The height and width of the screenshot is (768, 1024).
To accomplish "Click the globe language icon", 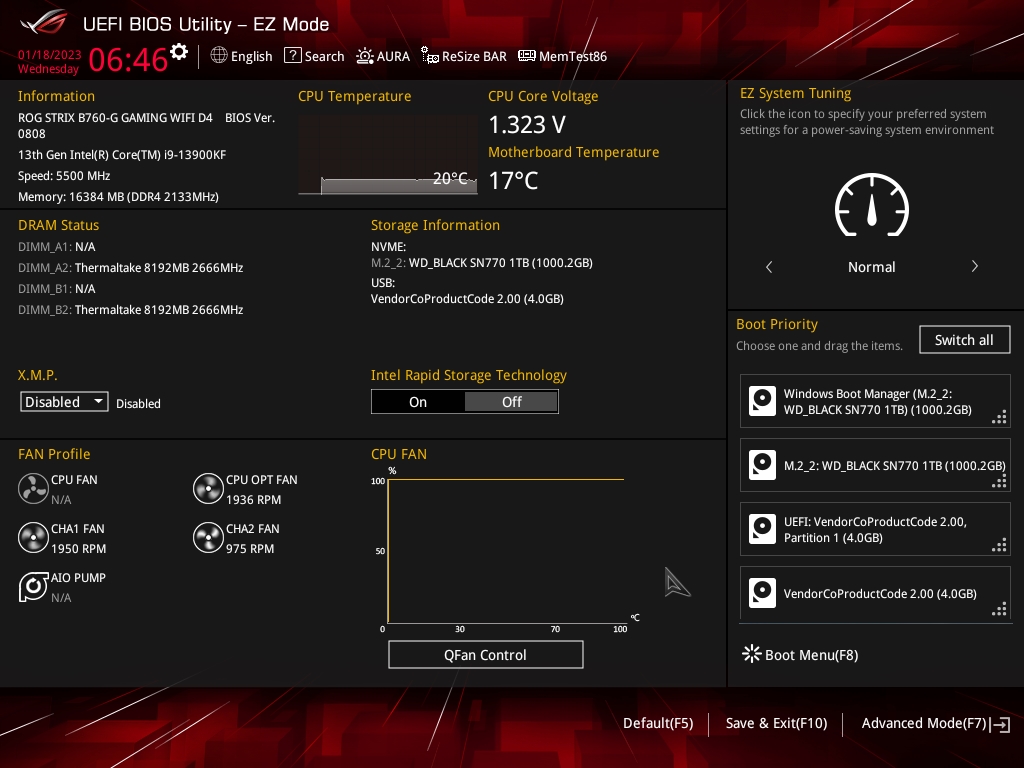I will pos(219,56).
